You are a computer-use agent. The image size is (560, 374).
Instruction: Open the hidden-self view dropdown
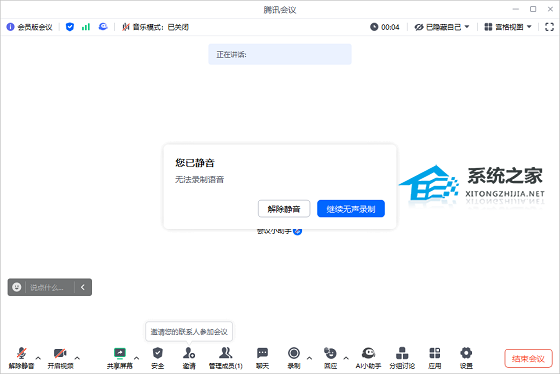pyautogui.click(x=442, y=27)
